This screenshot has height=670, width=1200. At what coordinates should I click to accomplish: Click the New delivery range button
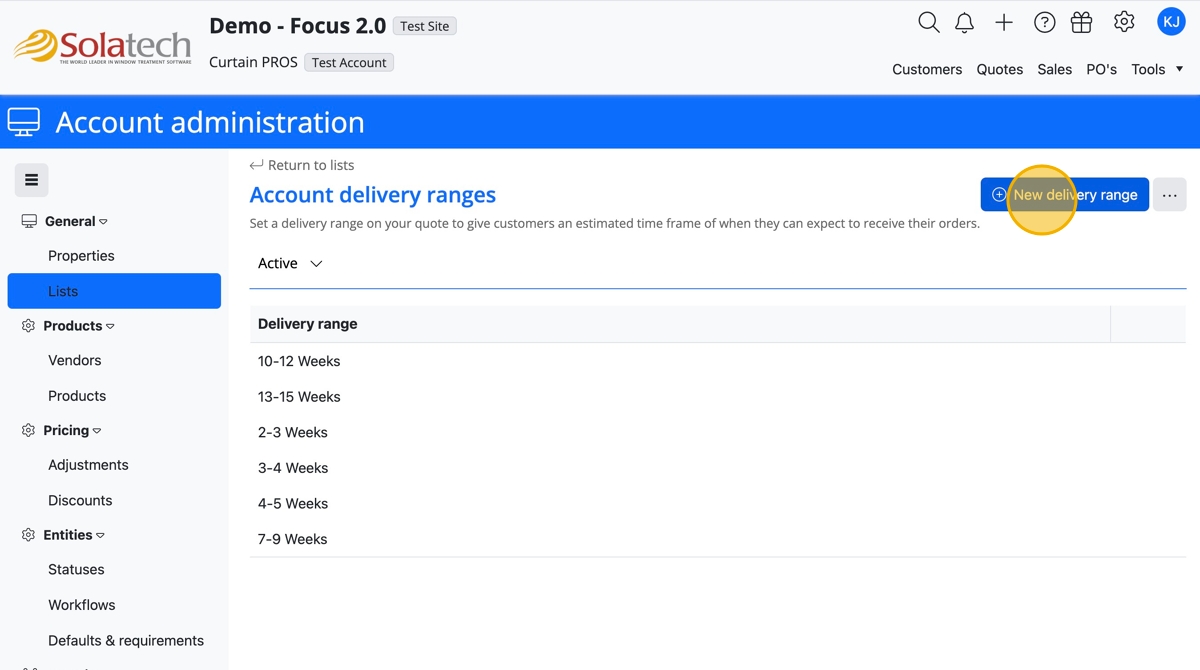point(1064,195)
